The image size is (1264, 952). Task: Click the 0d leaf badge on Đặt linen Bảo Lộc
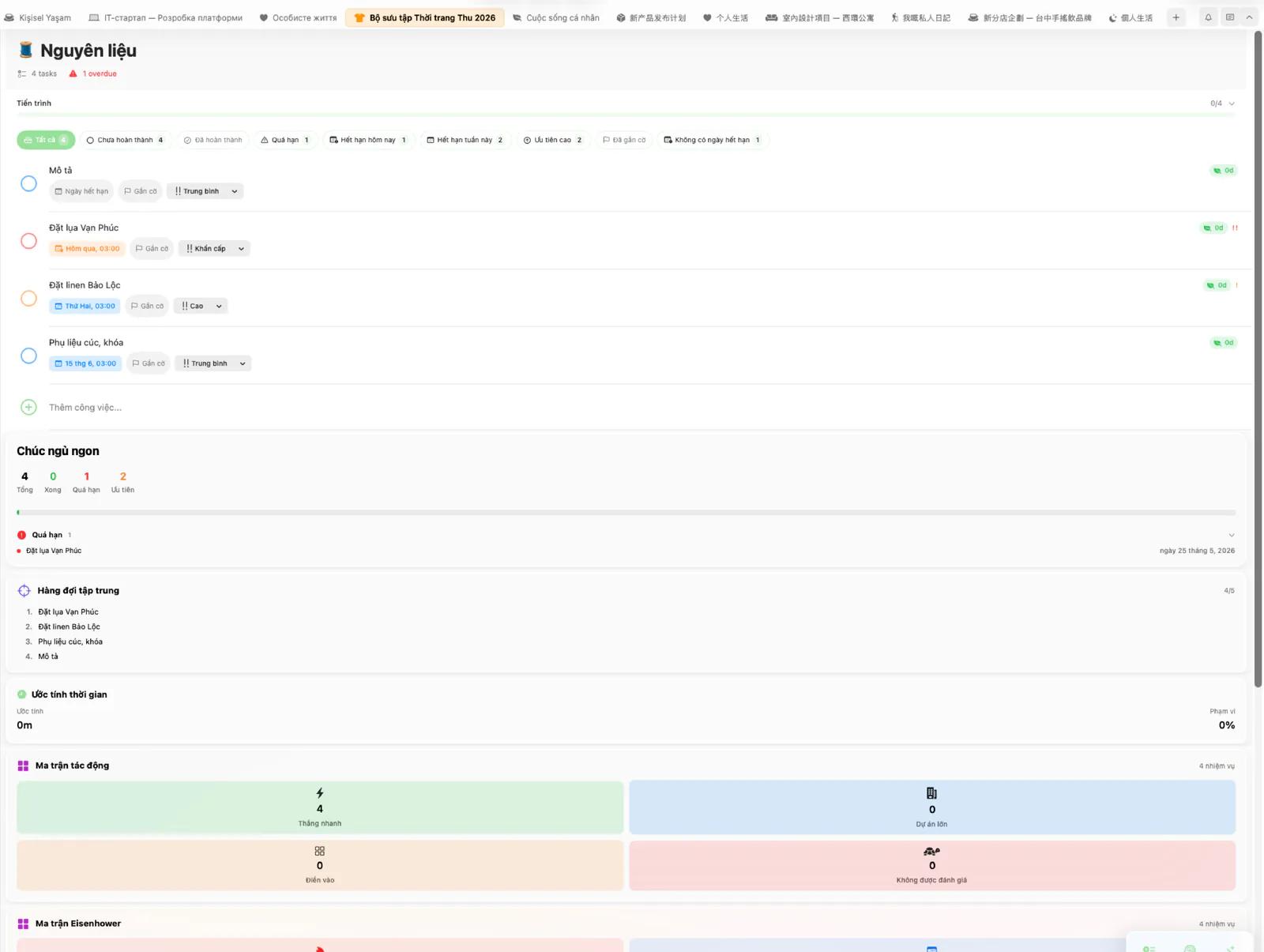click(x=1216, y=285)
